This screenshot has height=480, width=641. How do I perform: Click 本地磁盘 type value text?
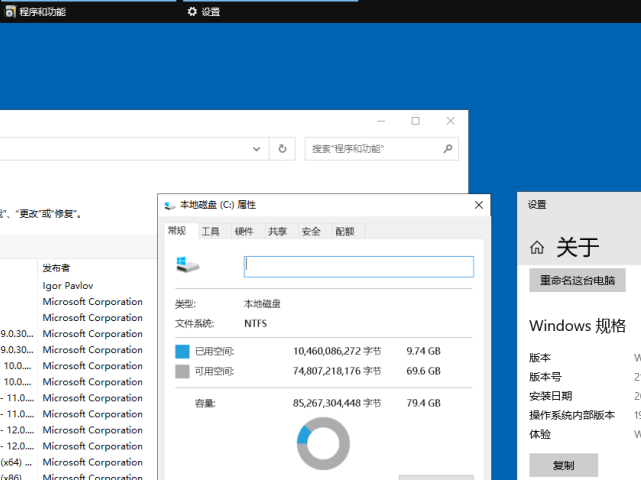pyautogui.click(x=262, y=304)
